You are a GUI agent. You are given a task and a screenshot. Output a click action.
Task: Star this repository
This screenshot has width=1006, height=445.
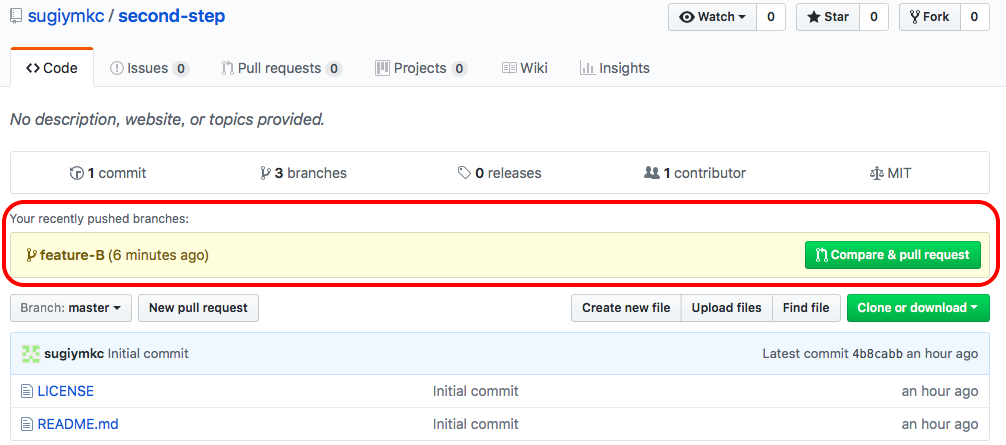pos(827,17)
